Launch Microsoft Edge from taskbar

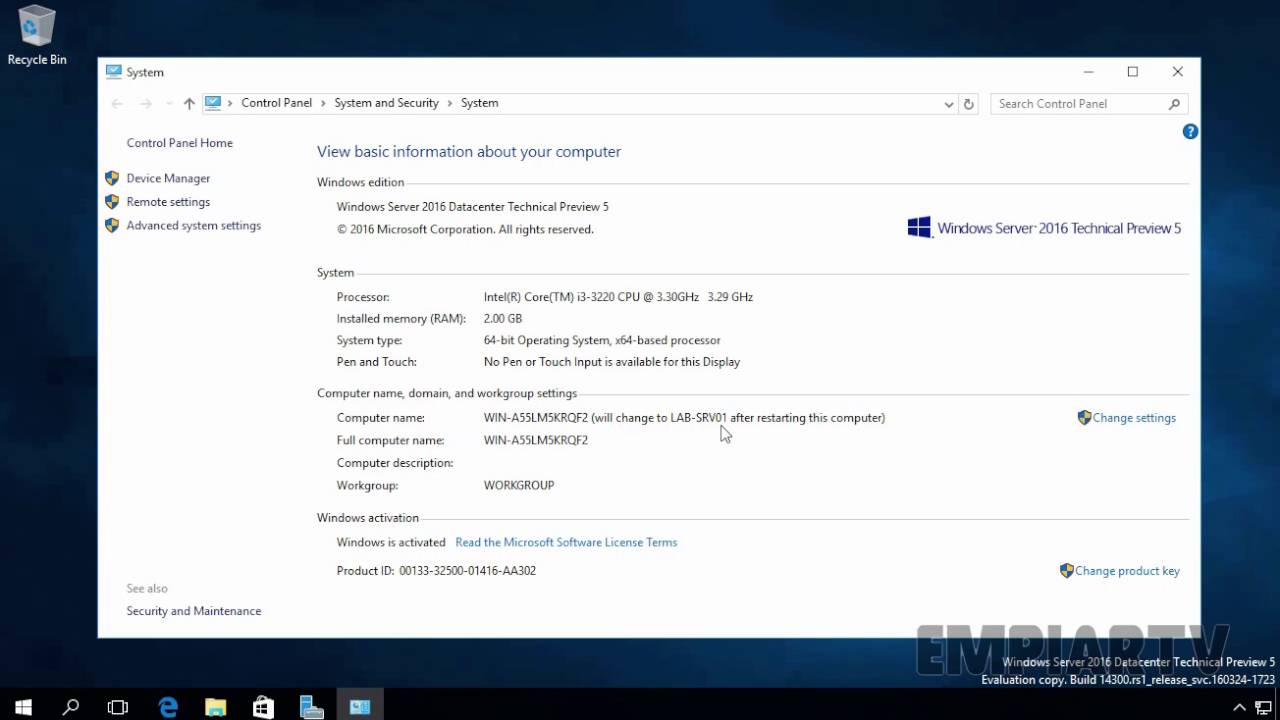[x=168, y=707]
